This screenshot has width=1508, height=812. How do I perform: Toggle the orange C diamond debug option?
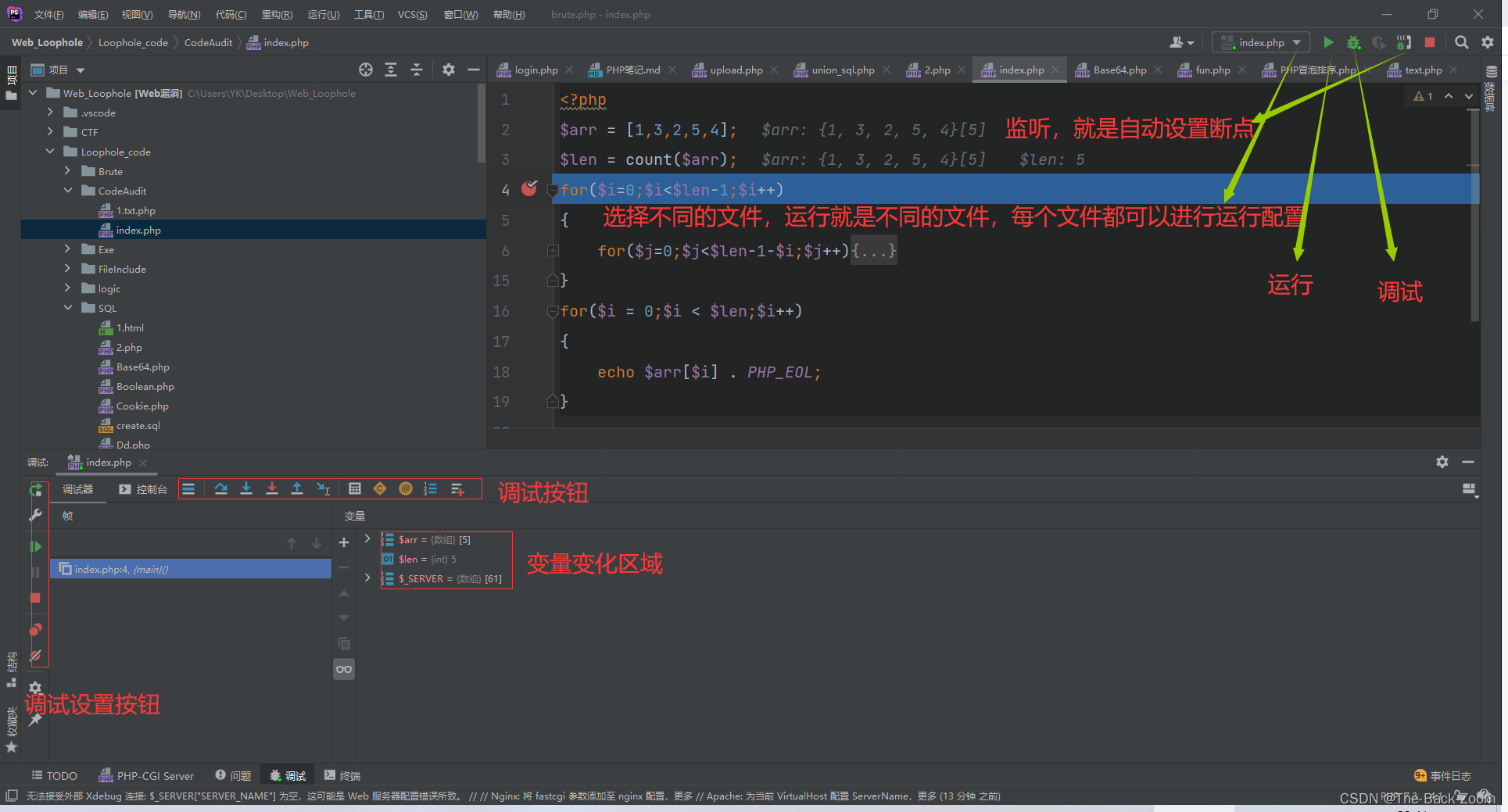point(380,489)
